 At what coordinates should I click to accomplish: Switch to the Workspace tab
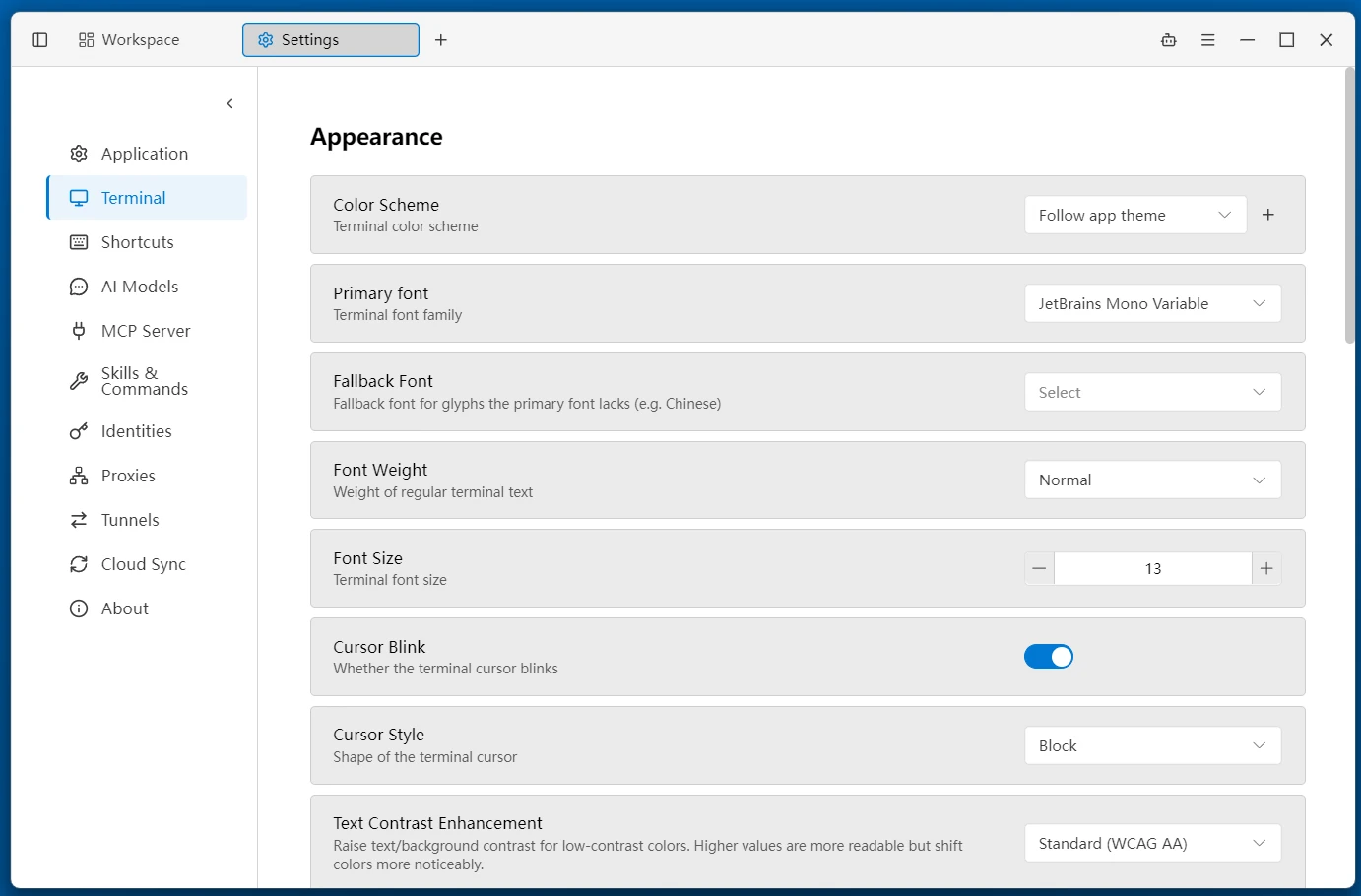tap(129, 40)
